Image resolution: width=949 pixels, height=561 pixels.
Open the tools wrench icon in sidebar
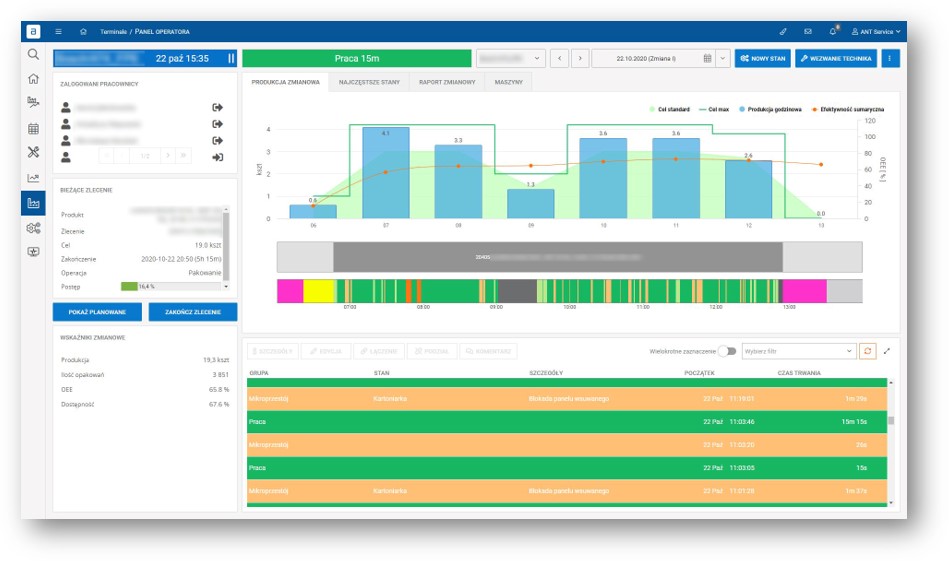[33, 152]
